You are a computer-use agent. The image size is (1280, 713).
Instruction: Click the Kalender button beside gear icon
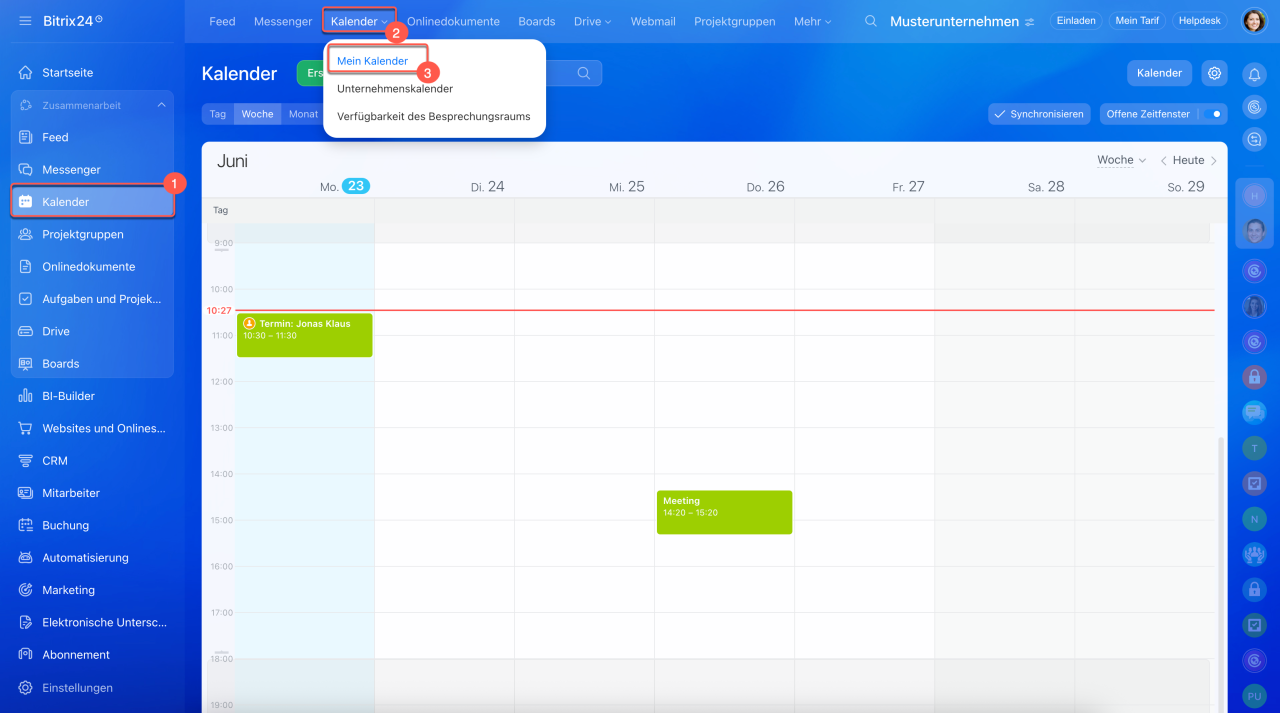coord(1159,73)
